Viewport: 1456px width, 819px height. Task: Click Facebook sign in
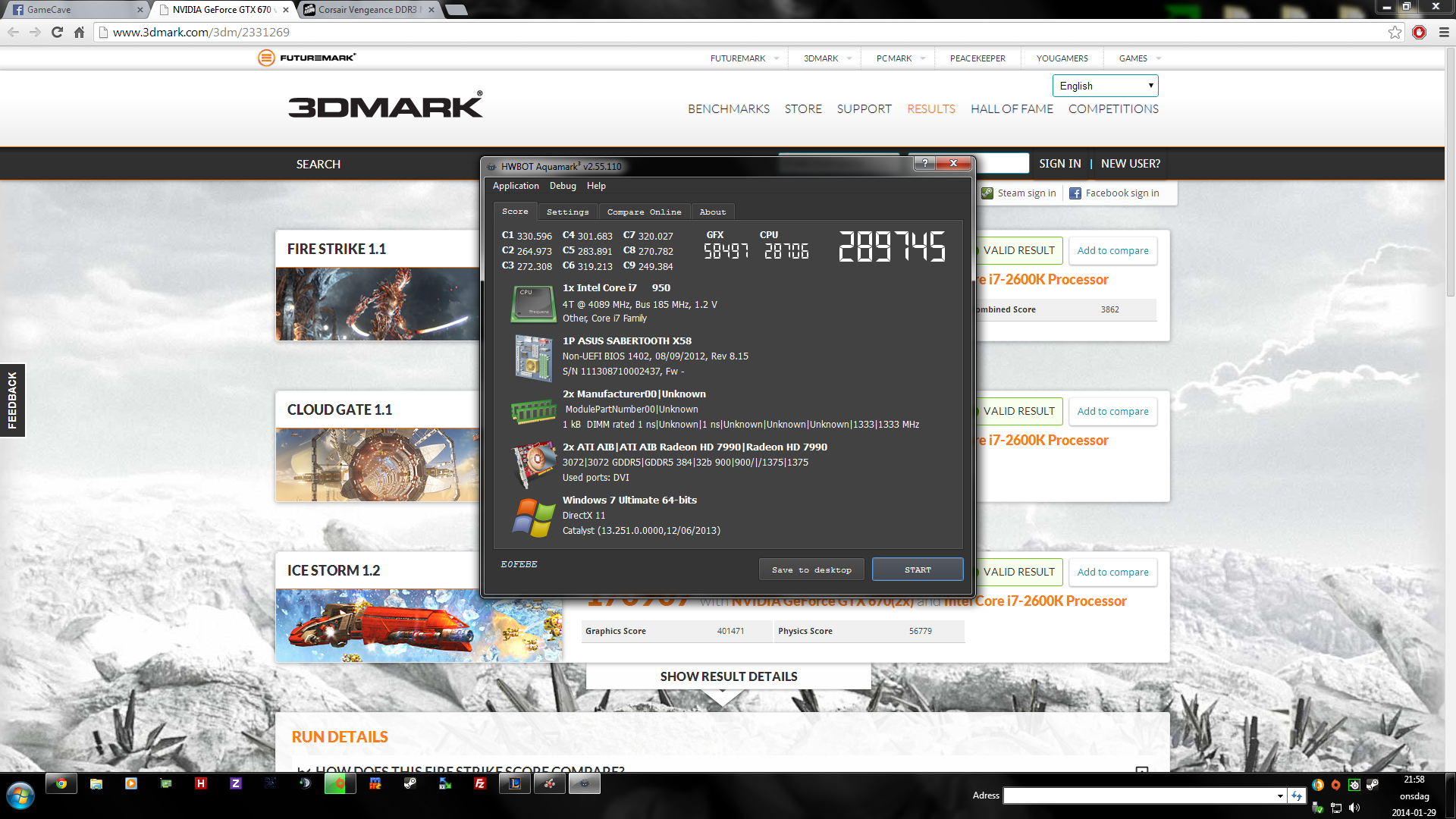point(1114,193)
